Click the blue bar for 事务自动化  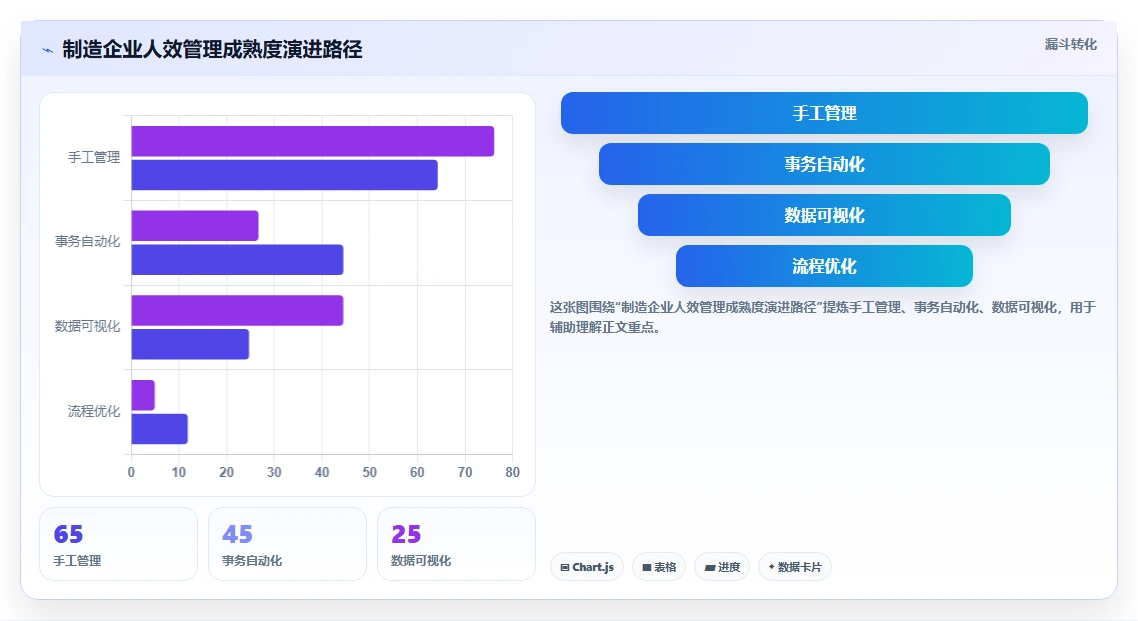click(x=237, y=260)
